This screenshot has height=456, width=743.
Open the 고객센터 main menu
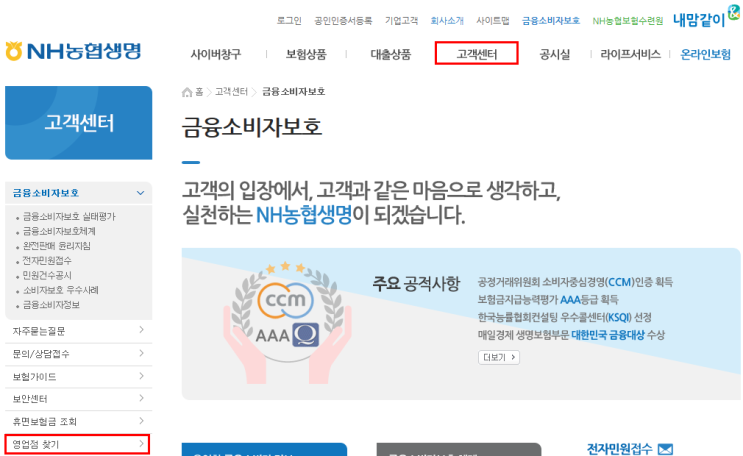click(x=477, y=54)
